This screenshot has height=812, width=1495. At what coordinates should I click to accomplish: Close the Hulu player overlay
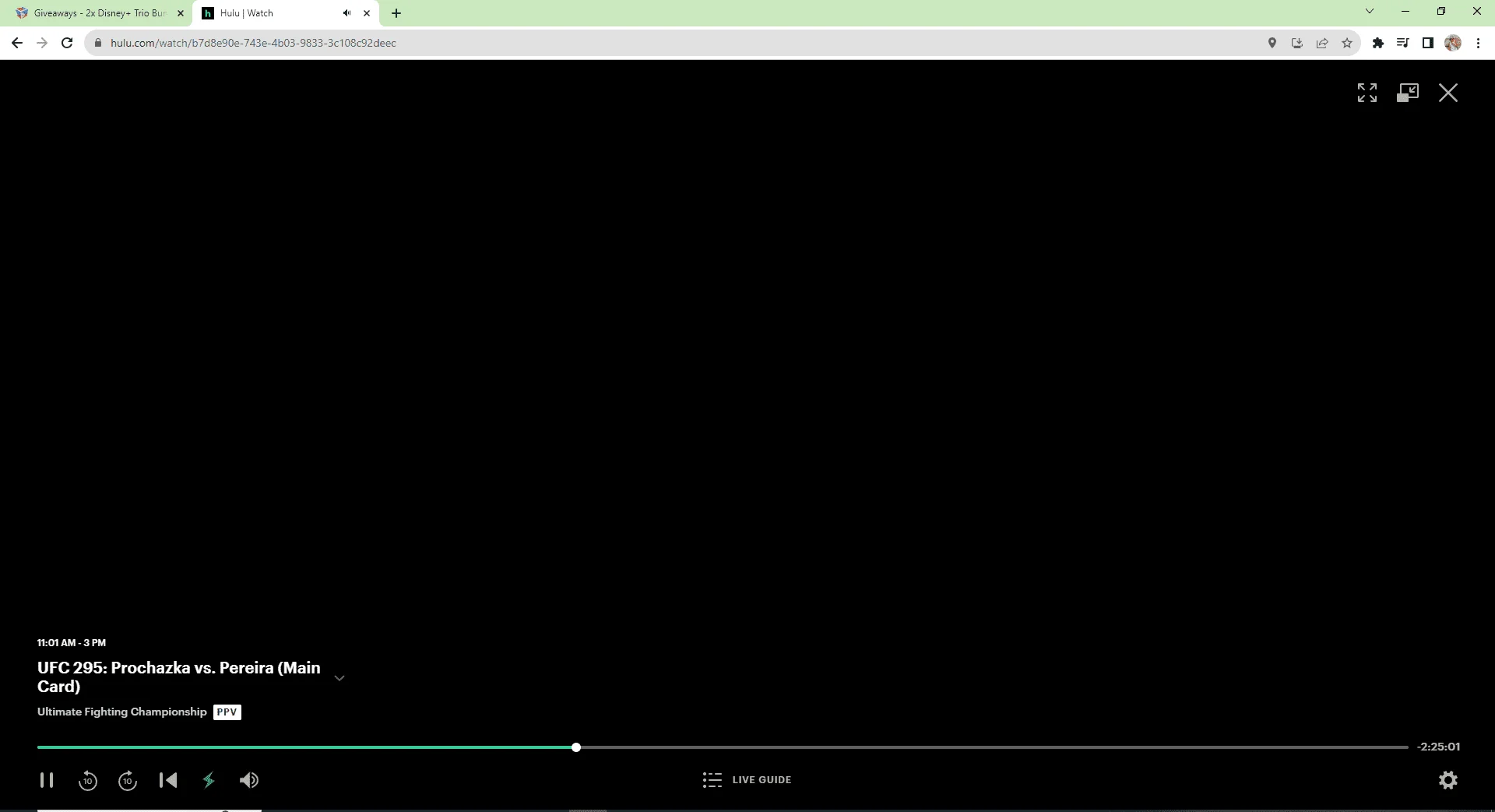1448,93
